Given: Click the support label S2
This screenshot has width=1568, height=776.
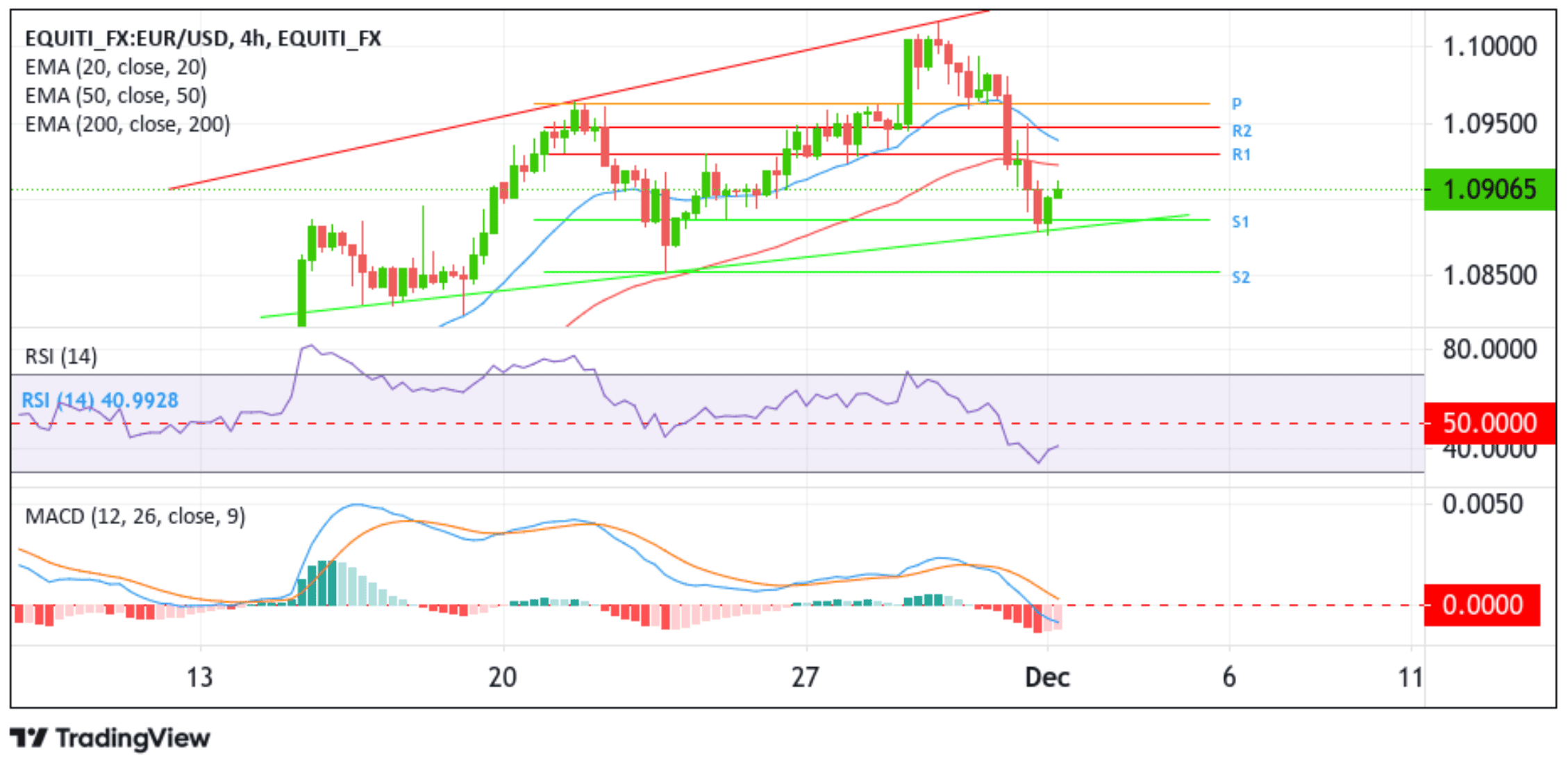Looking at the screenshot, I should 1241,278.
